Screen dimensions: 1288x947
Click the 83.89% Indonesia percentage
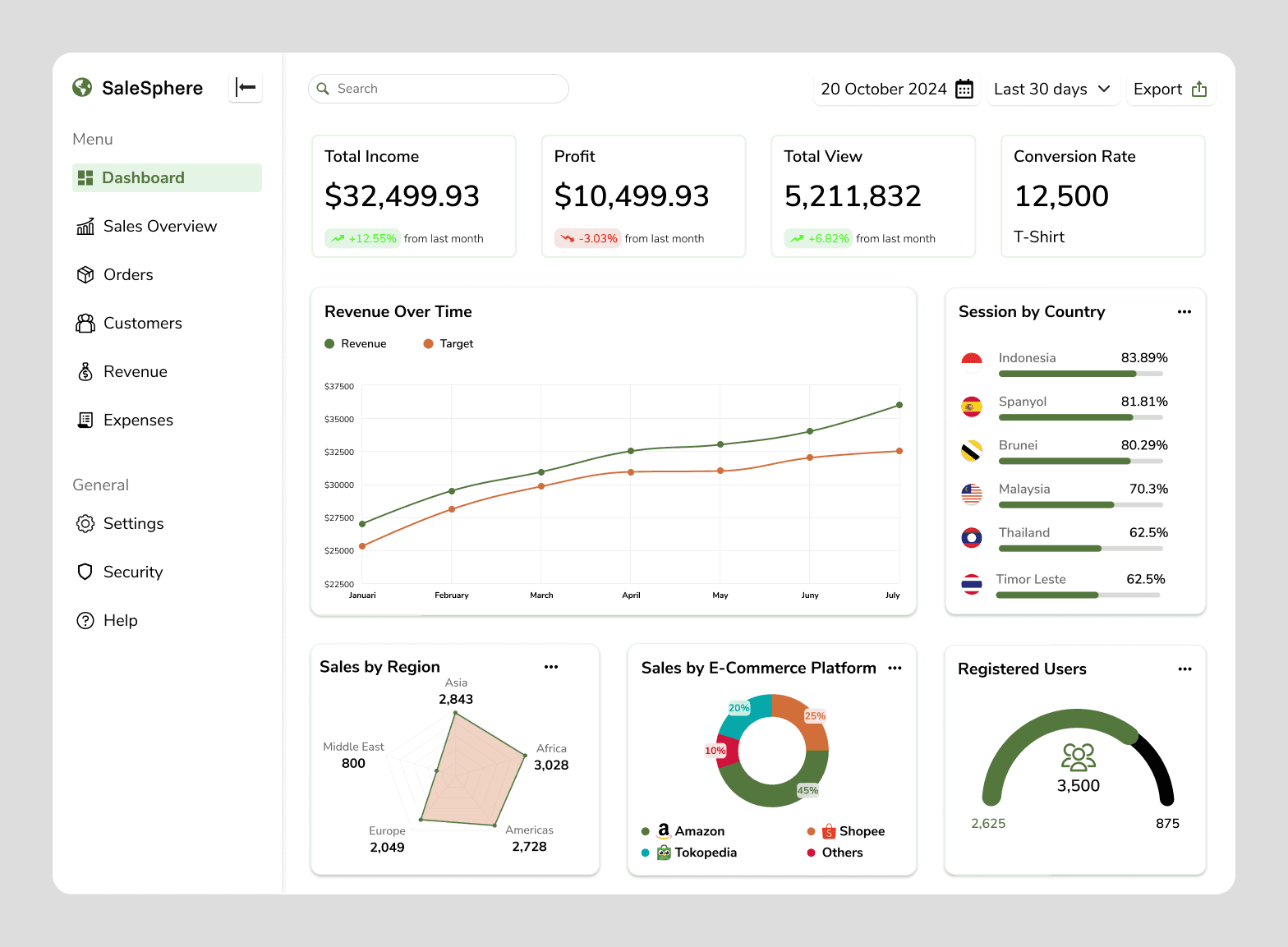[x=1144, y=357]
